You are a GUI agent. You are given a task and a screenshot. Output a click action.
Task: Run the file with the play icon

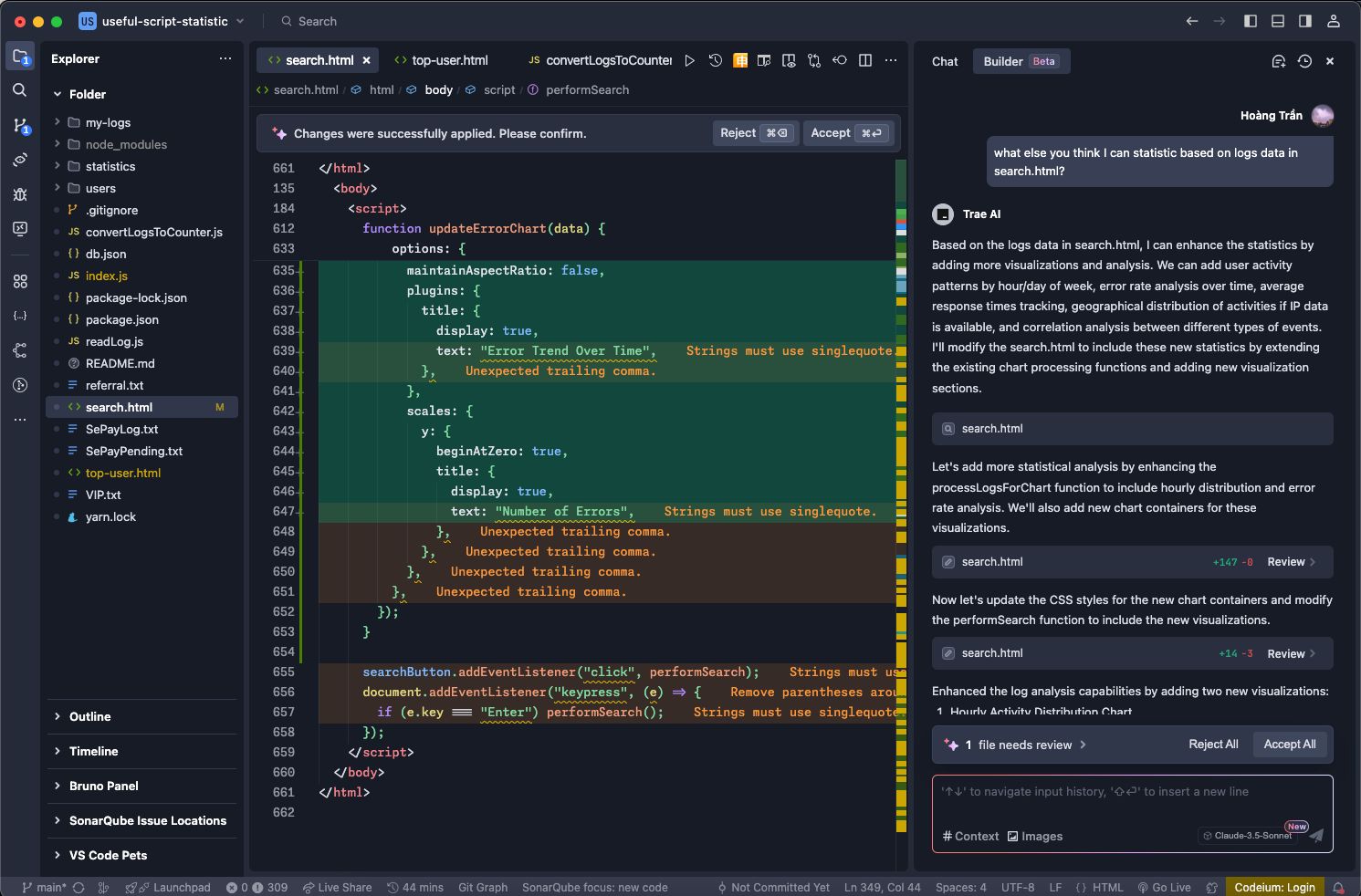[690, 60]
